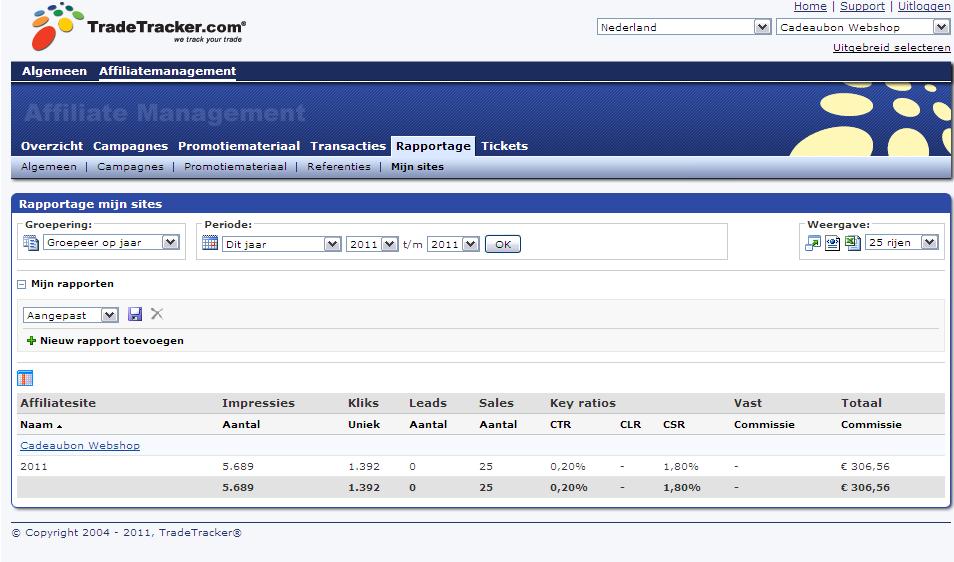Image resolution: width=954 pixels, height=562 pixels.
Task: Open the Nederland country dropdown
Action: pyautogui.click(x=684, y=27)
